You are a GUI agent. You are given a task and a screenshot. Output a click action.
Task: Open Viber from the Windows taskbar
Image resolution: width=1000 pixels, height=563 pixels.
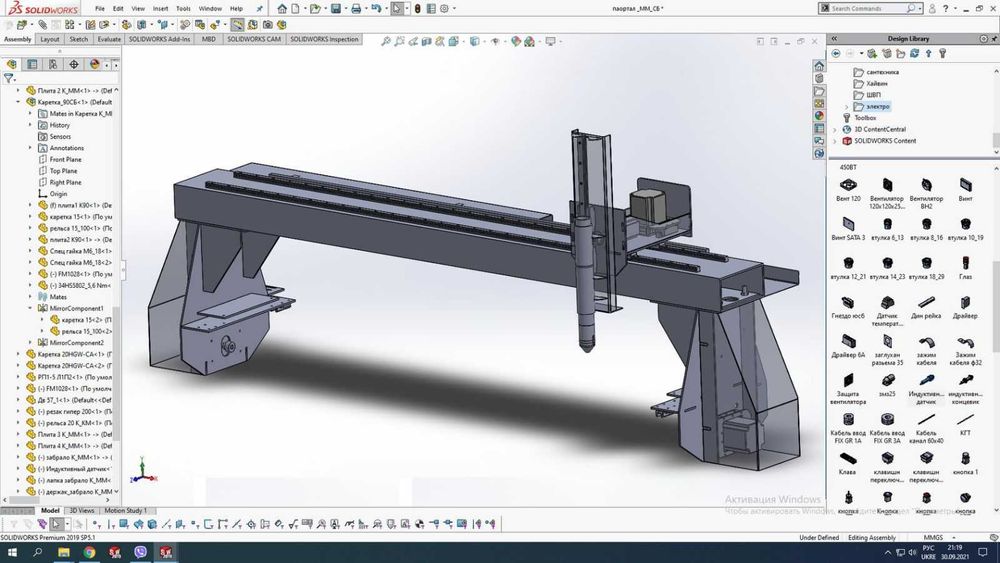[138, 551]
